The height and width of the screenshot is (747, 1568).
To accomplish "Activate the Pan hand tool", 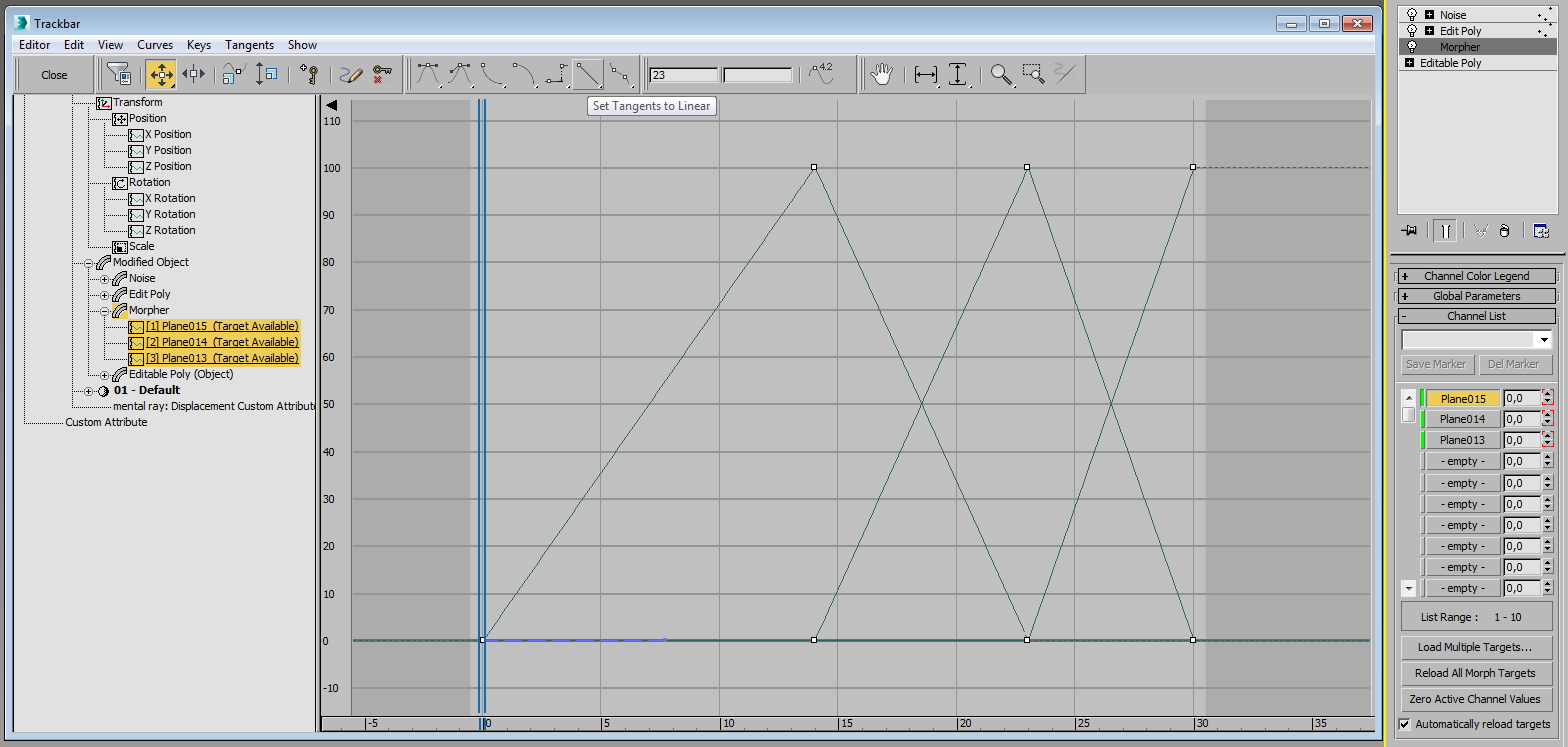I will (x=881, y=74).
